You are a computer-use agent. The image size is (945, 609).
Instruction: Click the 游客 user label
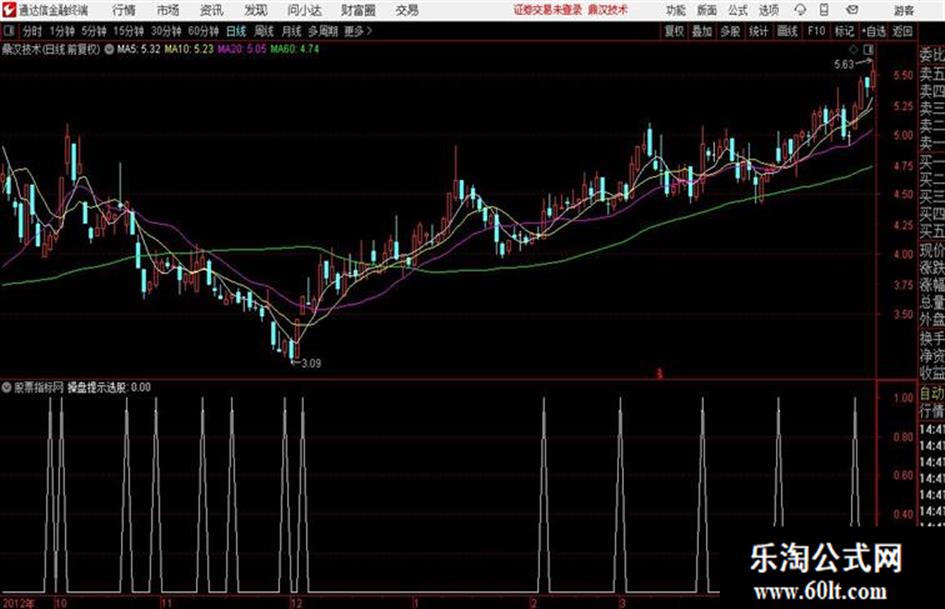(x=903, y=10)
